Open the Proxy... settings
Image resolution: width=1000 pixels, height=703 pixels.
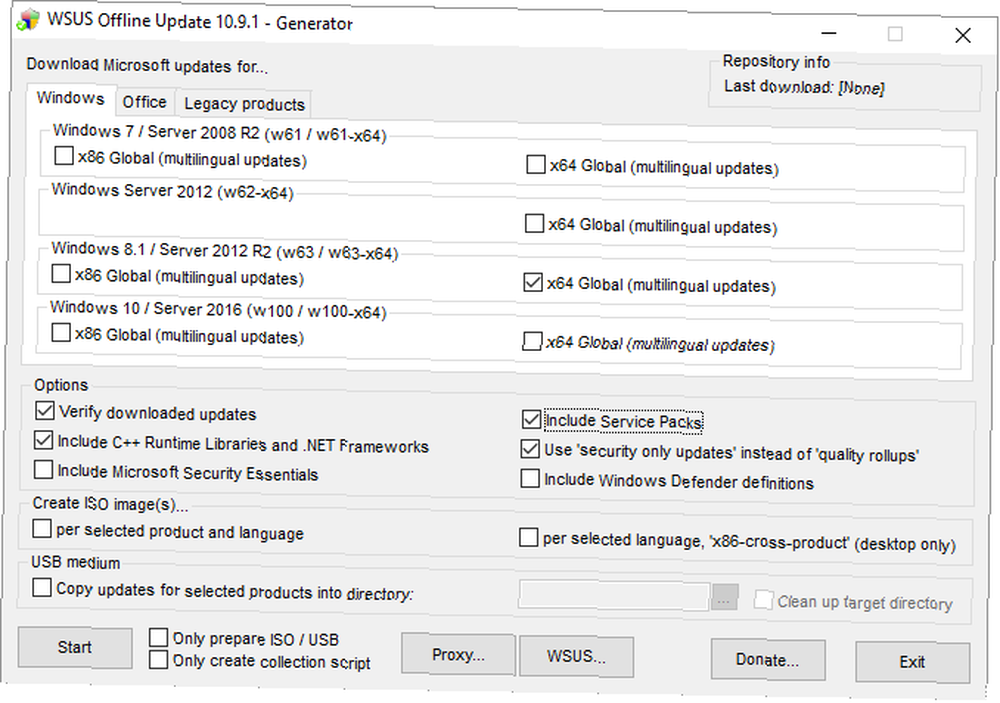pos(458,655)
